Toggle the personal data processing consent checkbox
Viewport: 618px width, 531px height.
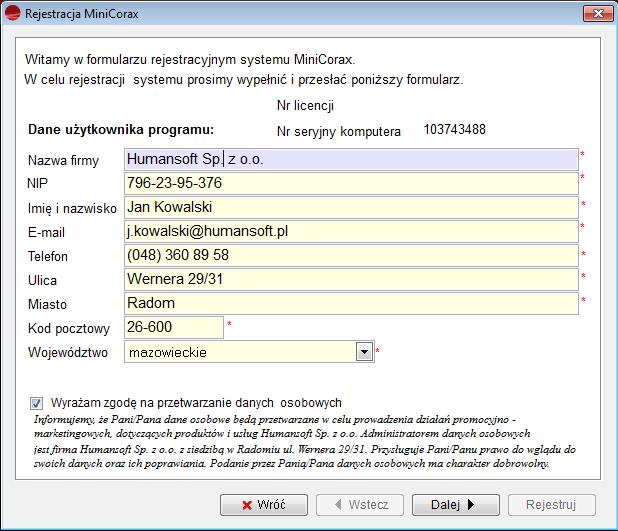(x=37, y=403)
